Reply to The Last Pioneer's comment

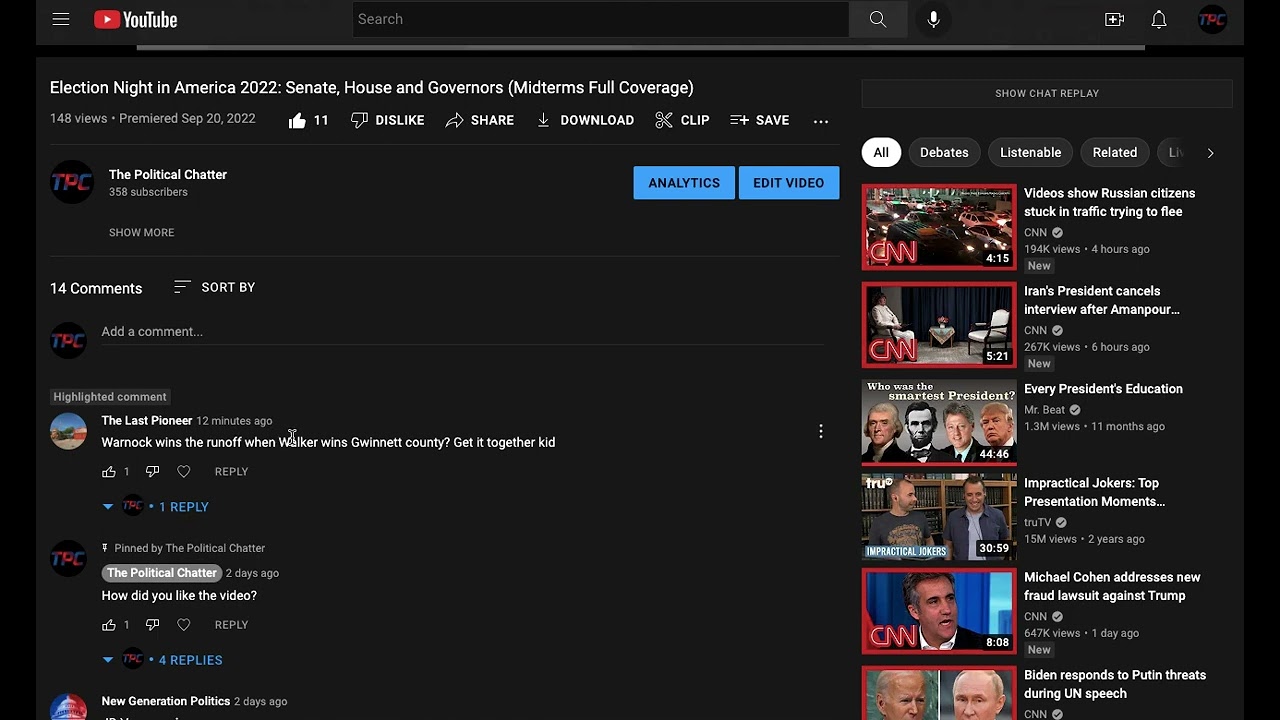tap(231, 472)
